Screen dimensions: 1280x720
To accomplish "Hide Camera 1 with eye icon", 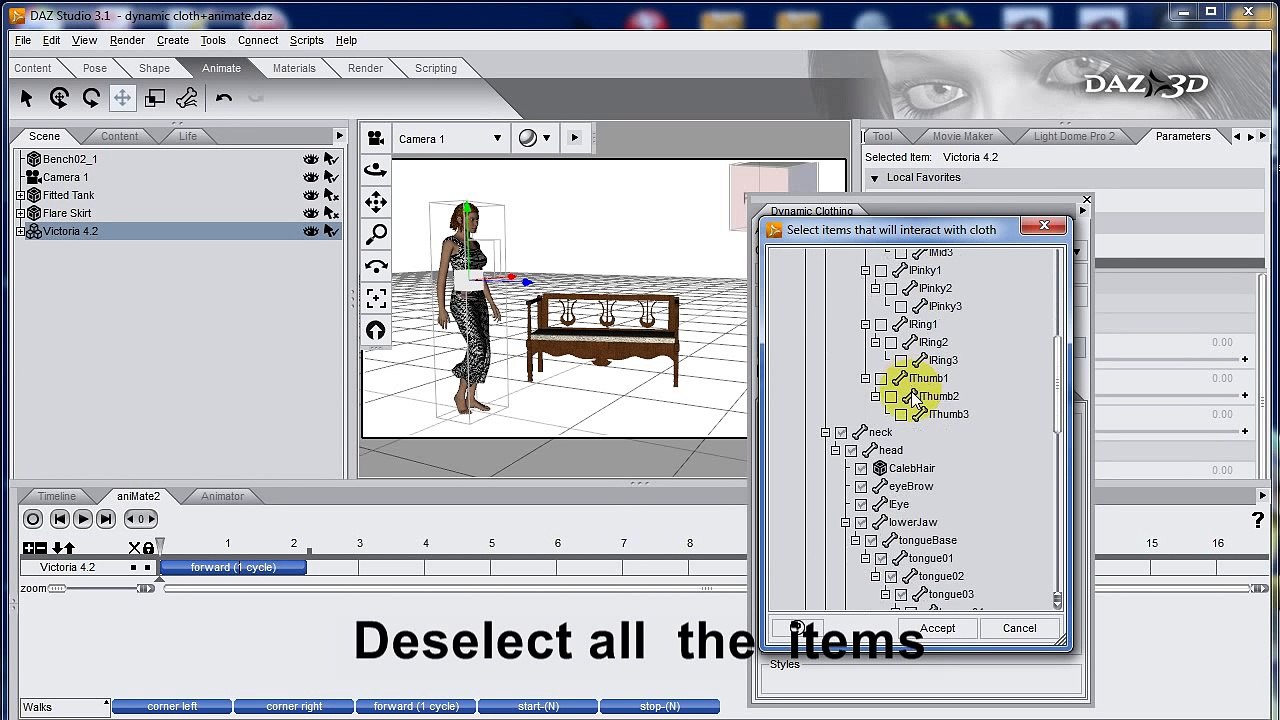I will coord(311,177).
